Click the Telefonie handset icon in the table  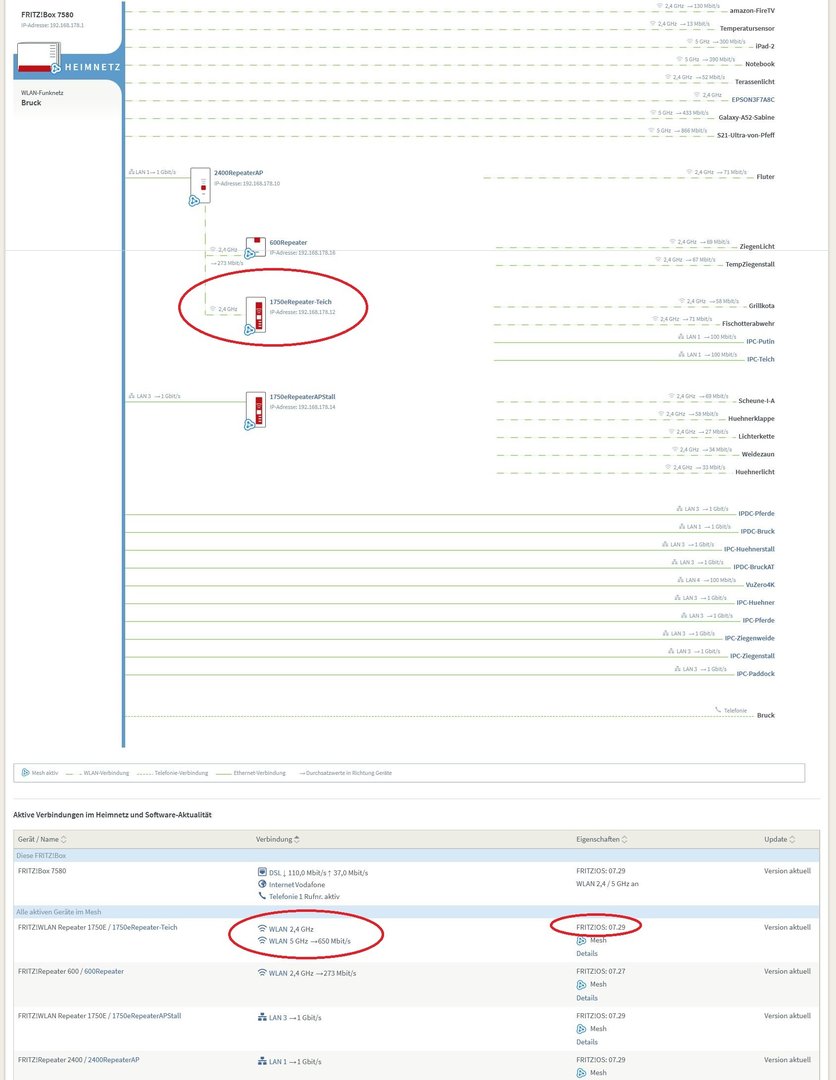(x=262, y=896)
